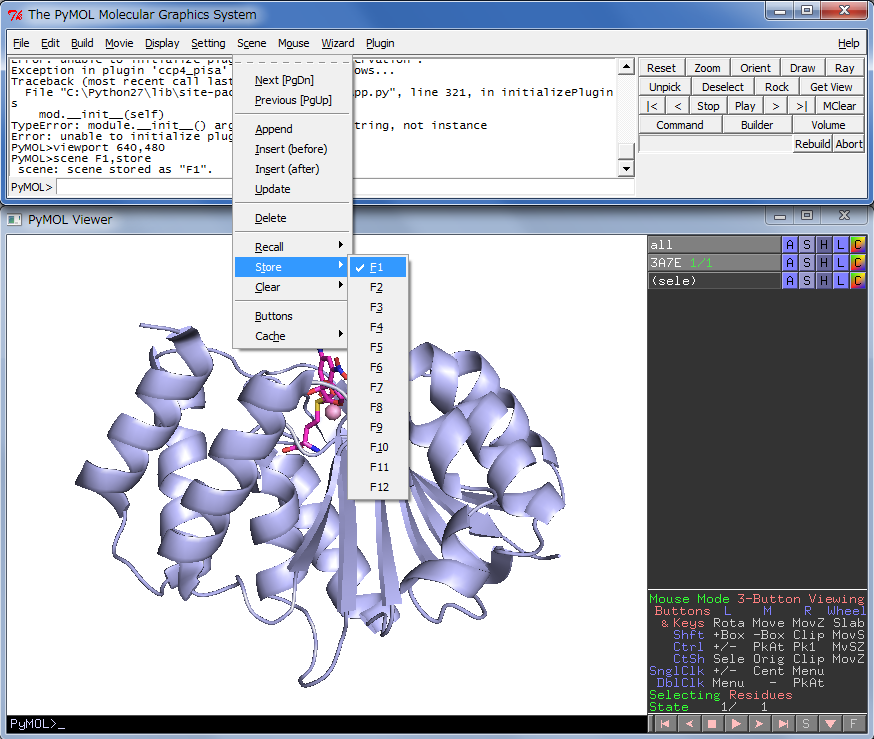Choose Append in the Scene menu
Screen dimensions: 874x739
click(274, 129)
